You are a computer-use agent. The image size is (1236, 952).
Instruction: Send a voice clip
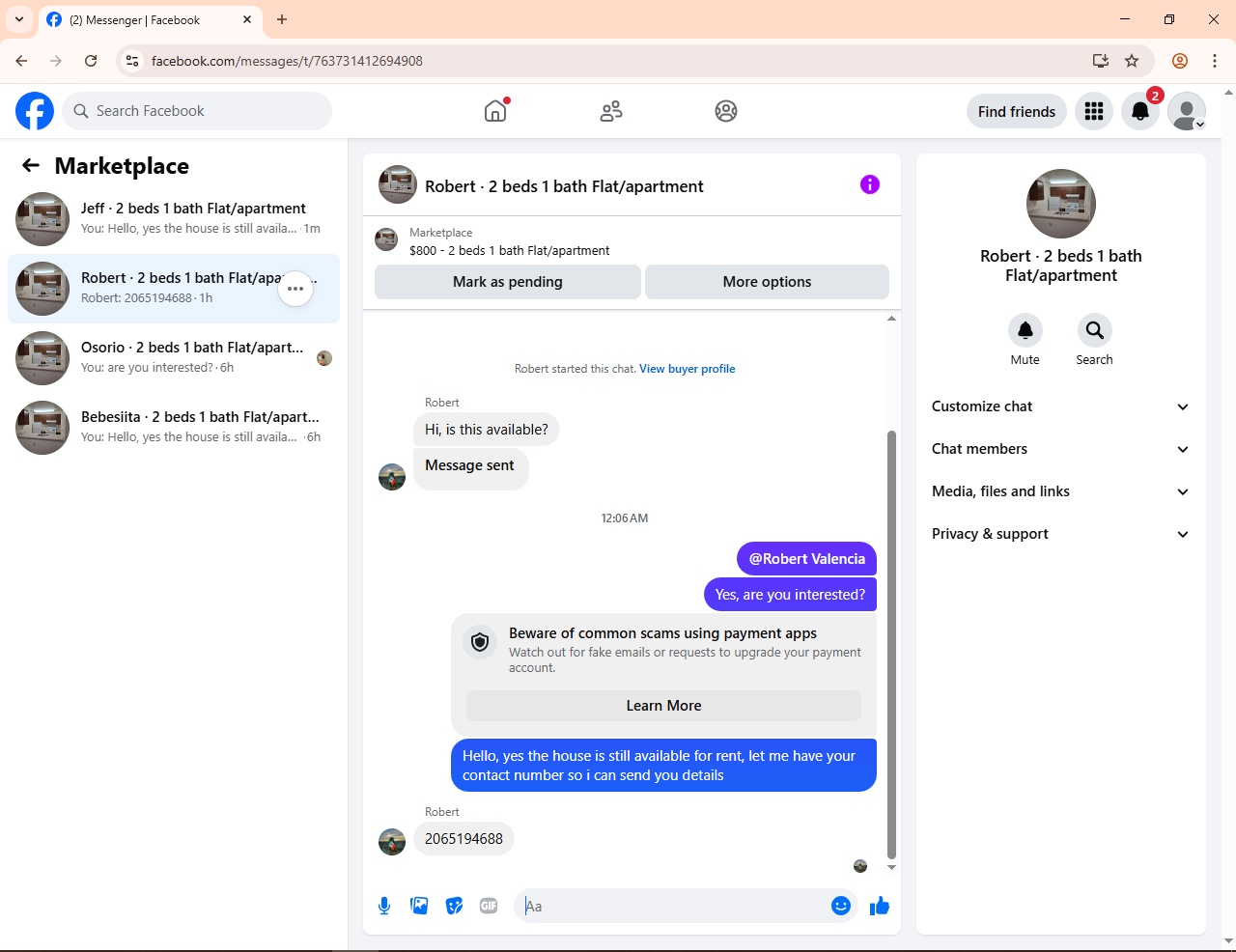click(x=384, y=906)
